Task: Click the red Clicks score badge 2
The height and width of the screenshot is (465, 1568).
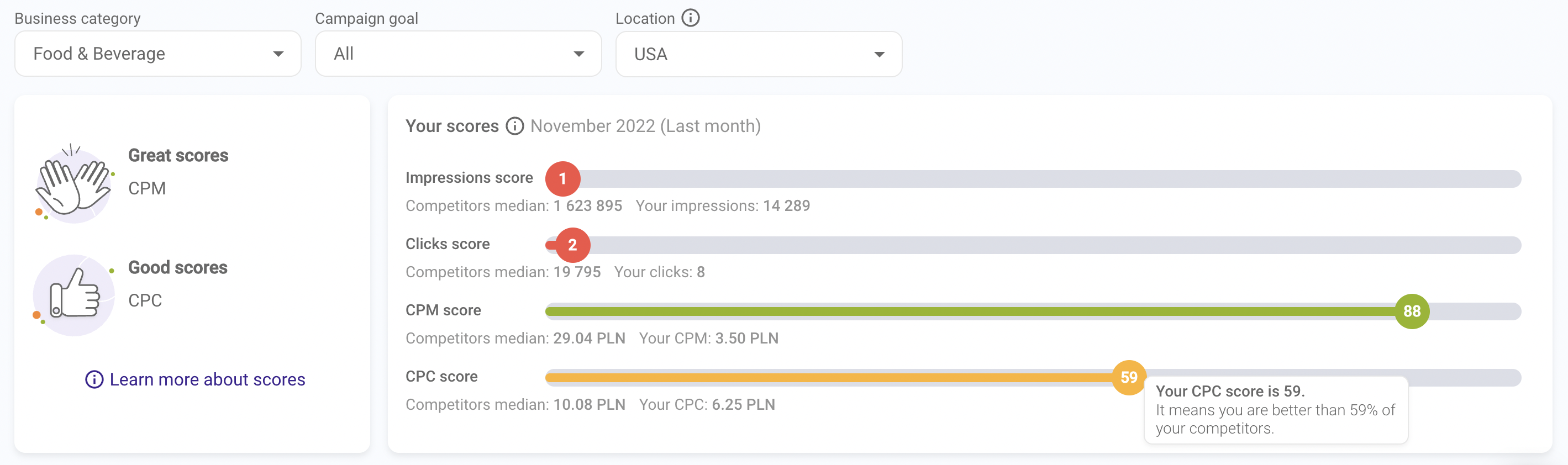Action: point(572,245)
